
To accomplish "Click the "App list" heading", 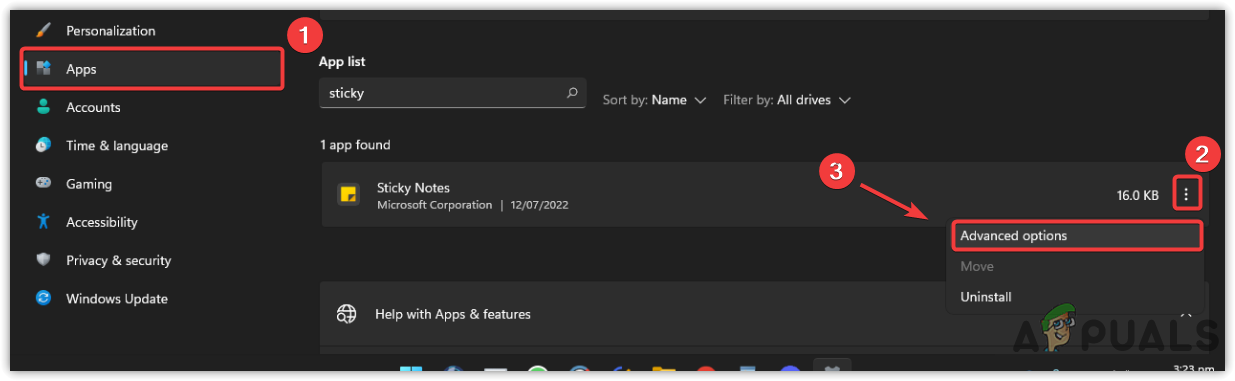I will 342,62.
